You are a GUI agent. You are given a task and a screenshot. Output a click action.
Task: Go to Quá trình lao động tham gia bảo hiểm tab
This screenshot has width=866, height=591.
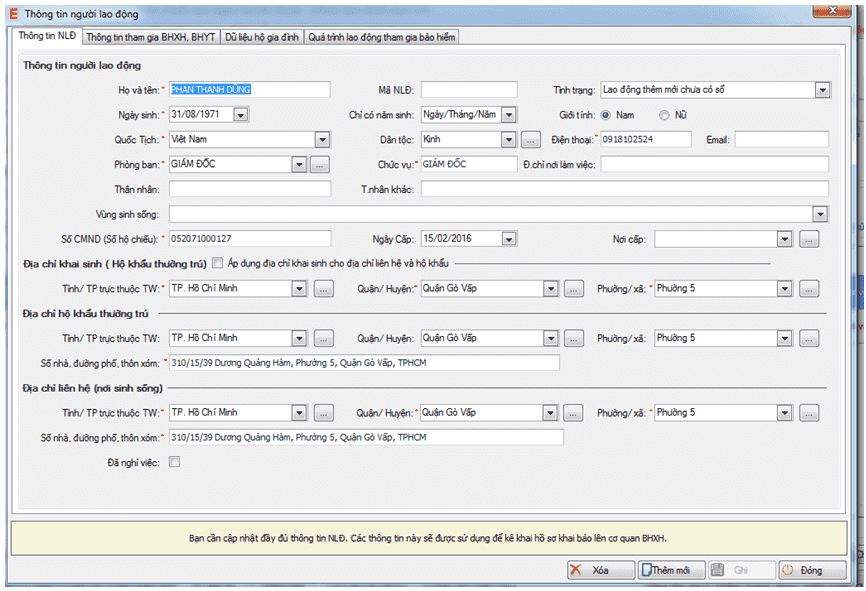[x=382, y=37]
